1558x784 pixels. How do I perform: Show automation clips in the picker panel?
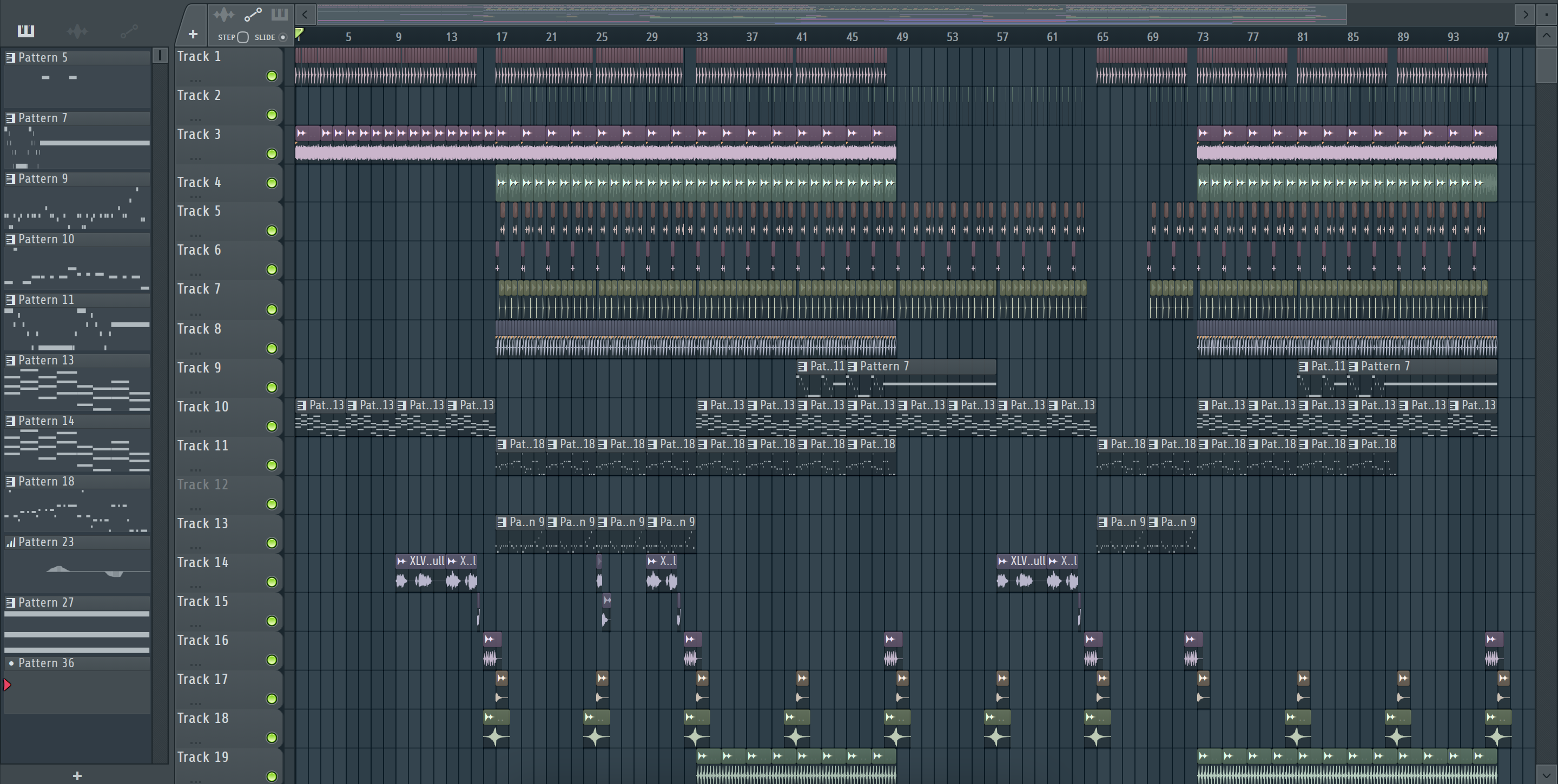point(129,31)
